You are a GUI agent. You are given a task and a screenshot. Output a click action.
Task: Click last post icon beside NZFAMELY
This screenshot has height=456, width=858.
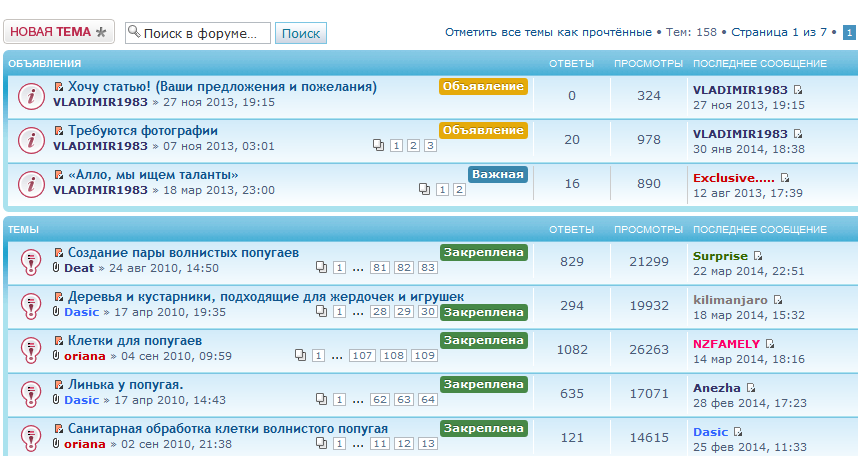tap(770, 344)
